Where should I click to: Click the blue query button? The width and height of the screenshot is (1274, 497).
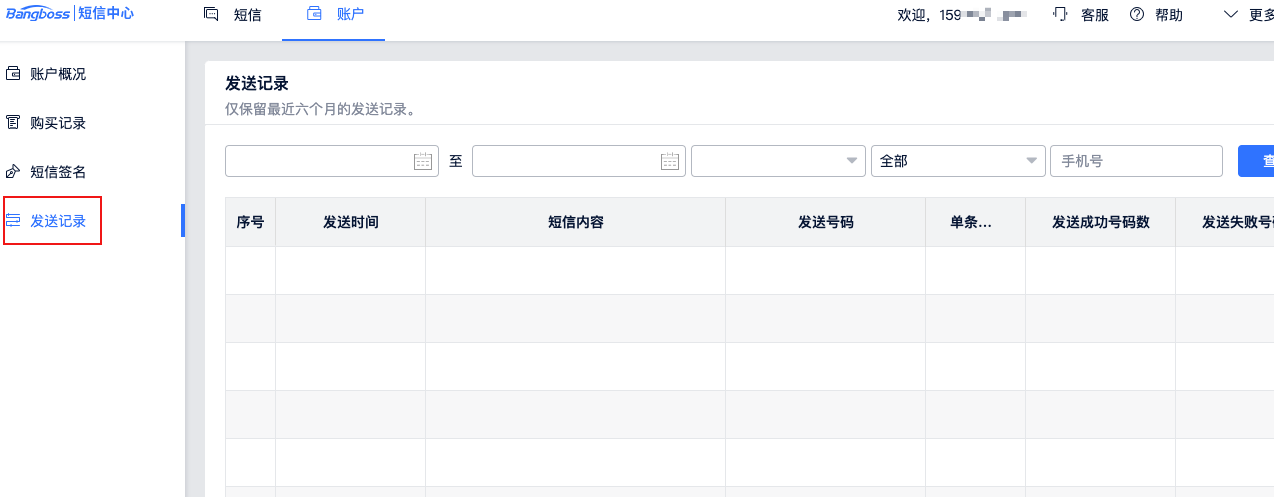point(1258,161)
